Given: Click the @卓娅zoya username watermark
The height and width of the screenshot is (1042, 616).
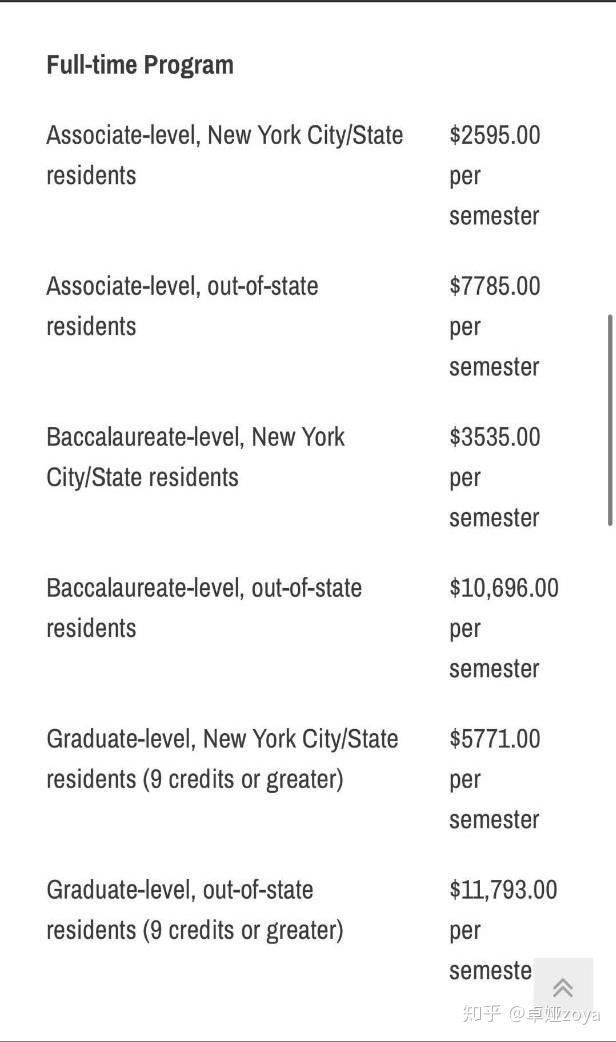Looking at the screenshot, I should (x=554, y=1014).
